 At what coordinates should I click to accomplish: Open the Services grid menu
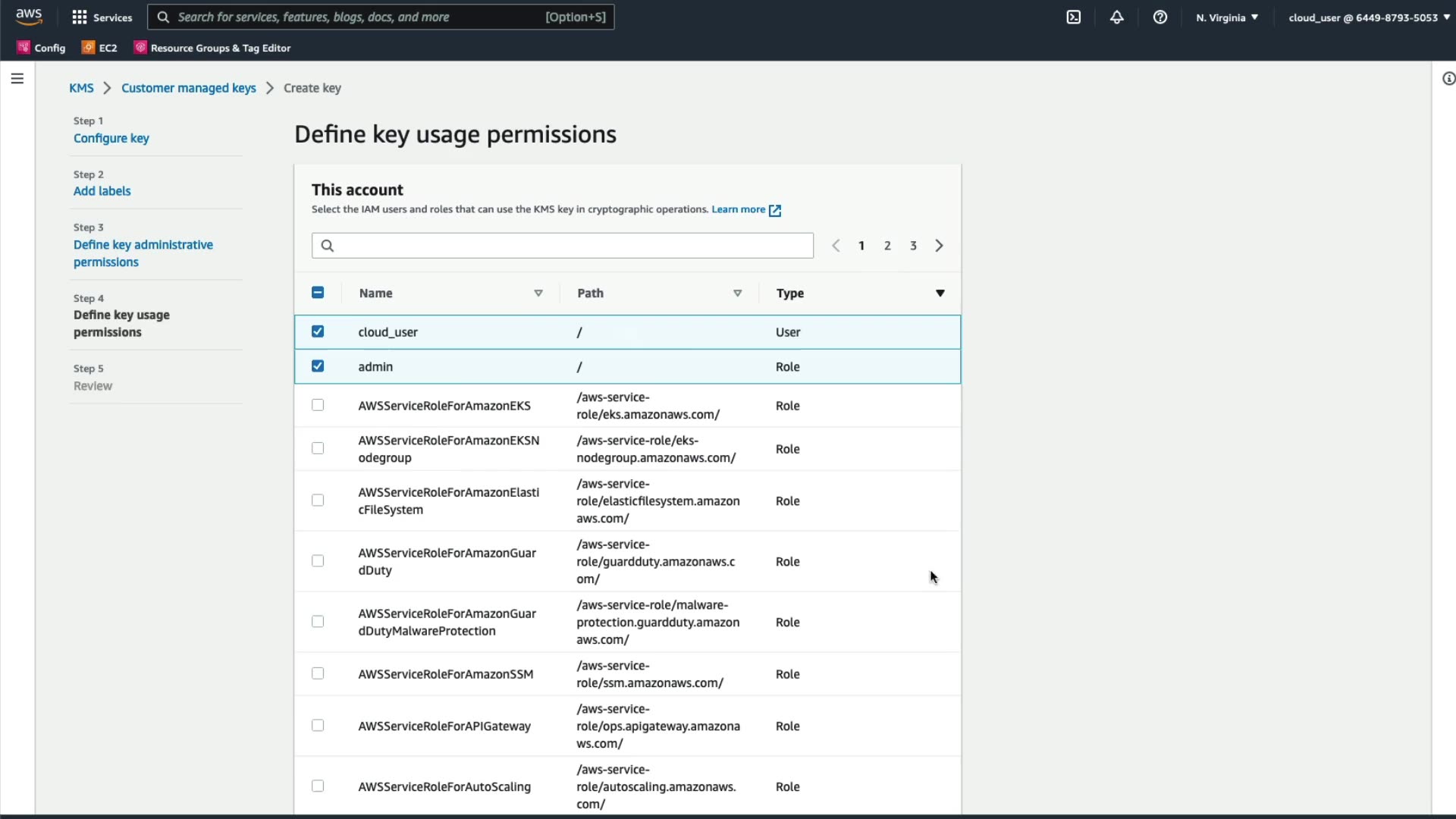(x=102, y=17)
